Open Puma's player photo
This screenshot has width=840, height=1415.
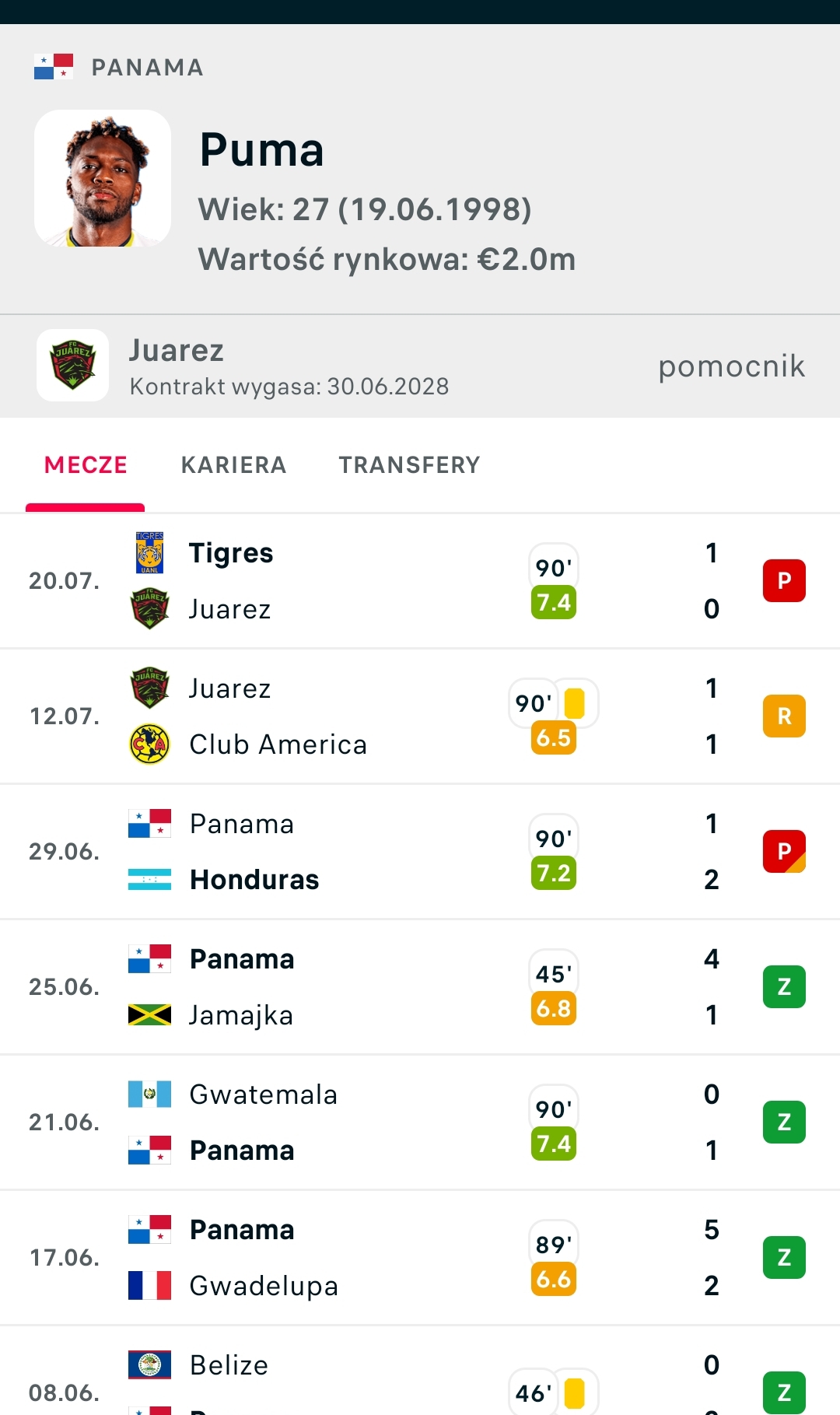coord(103,178)
